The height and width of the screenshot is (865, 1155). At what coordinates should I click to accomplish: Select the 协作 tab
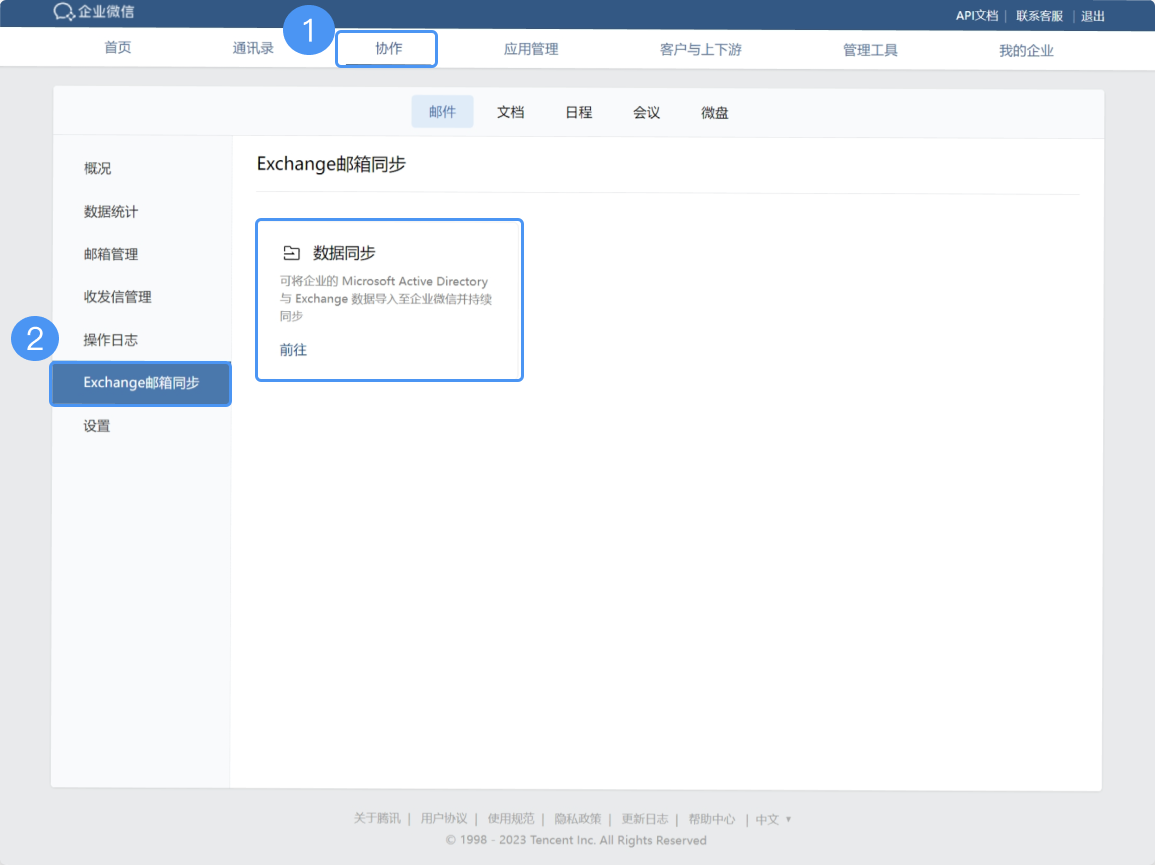pyautogui.click(x=388, y=49)
